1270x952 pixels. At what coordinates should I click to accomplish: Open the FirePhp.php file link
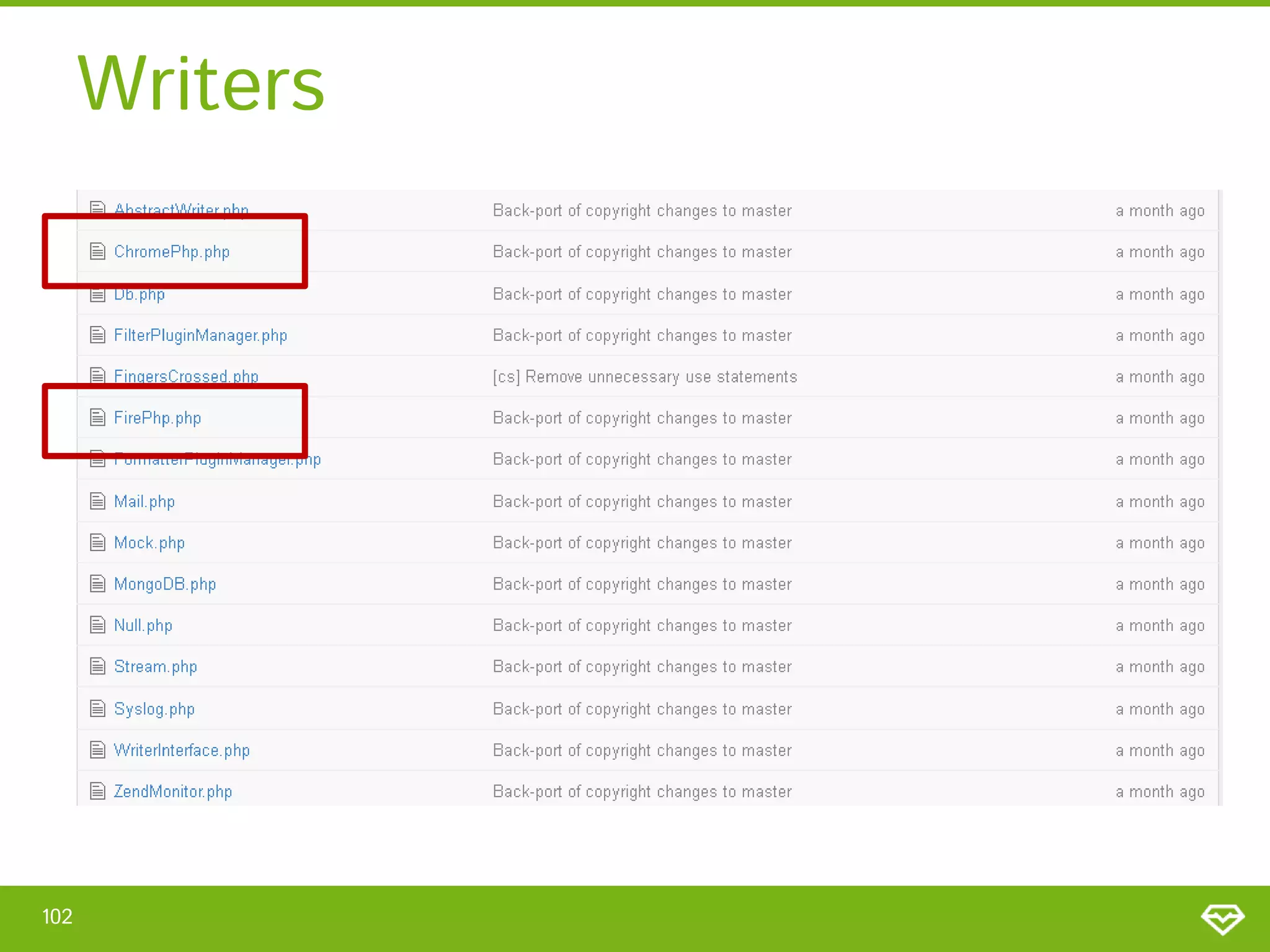pyautogui.click(x=158, y=418)
